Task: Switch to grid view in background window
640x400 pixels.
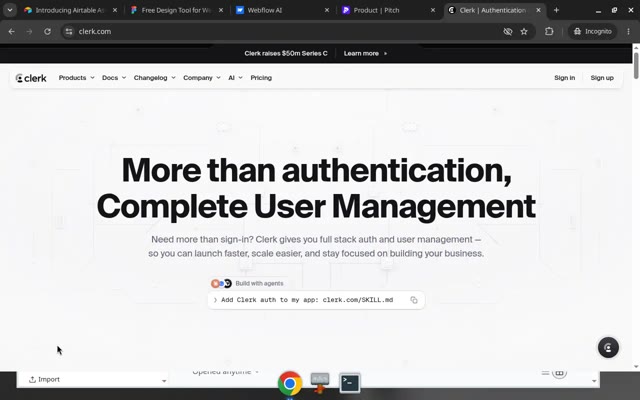Action: pyautogui.click(x=560, y=373)
